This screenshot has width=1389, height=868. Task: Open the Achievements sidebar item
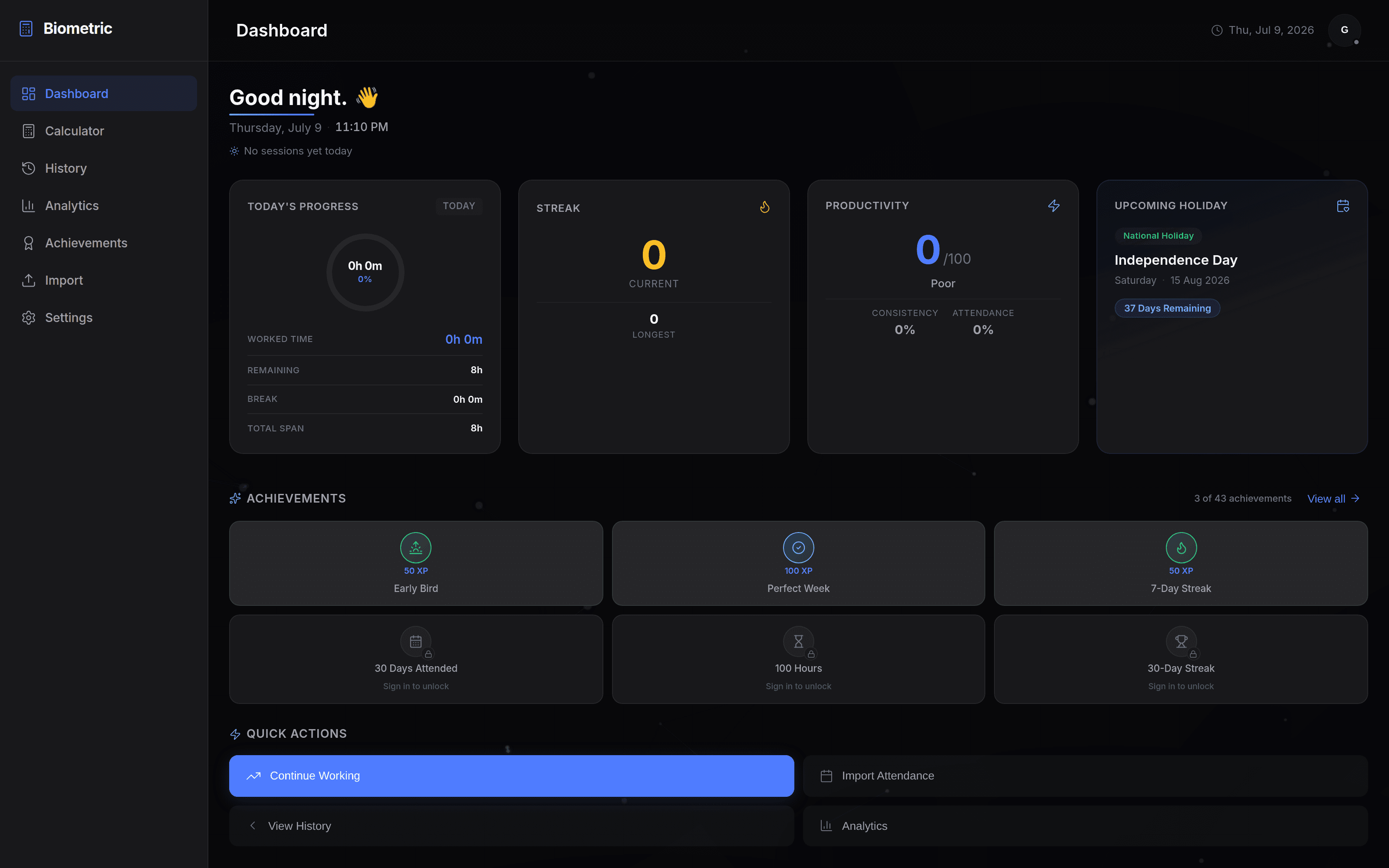point(104,243)
